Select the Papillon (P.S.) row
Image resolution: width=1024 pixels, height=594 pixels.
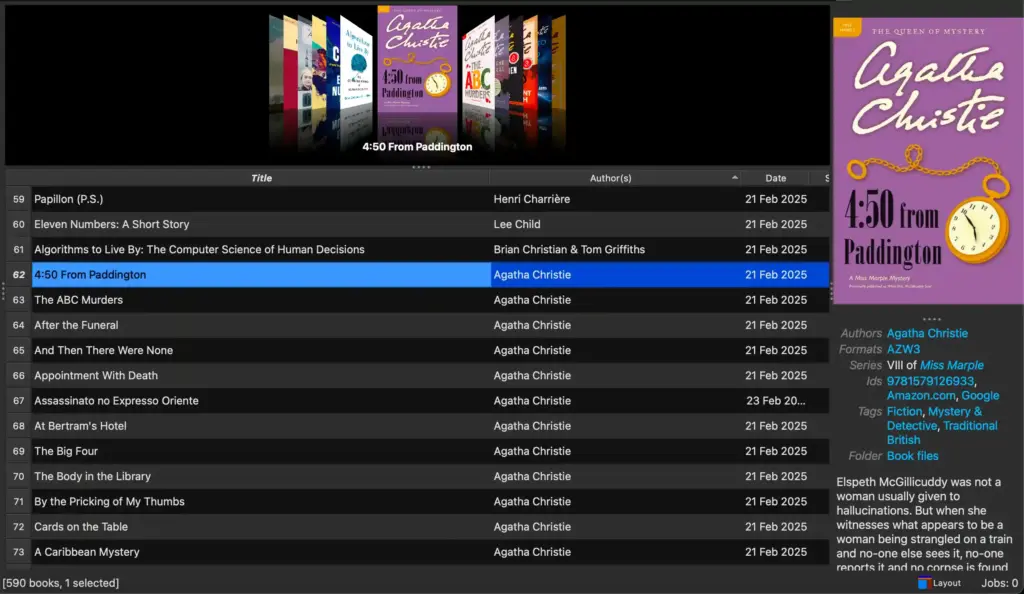[x=418, y=199]
